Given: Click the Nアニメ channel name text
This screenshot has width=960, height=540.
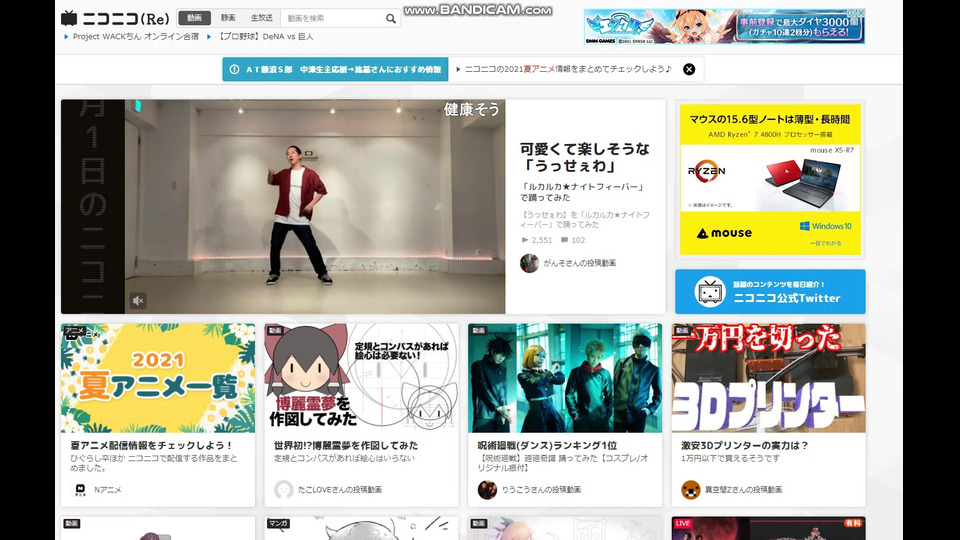Looking at the screenshot, I should (108, 490).
